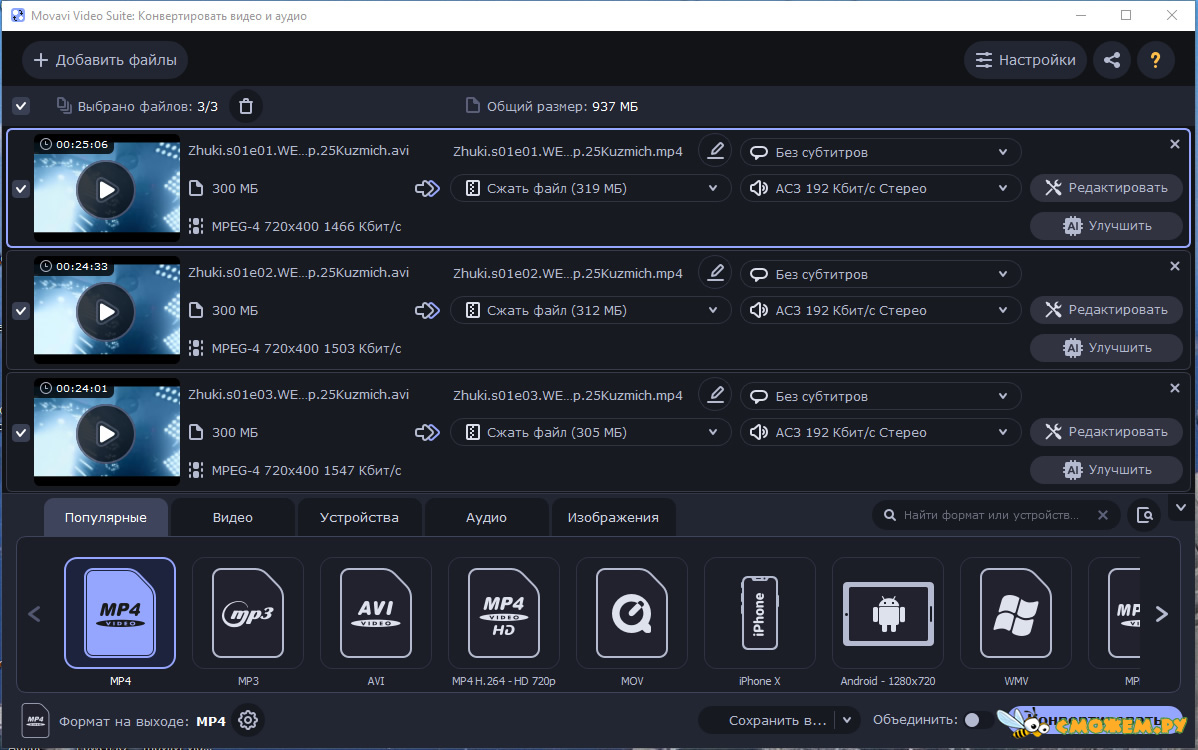Toggle the select-all files checkbox
This screenshot has width=1198, height=750.
(x=21, y=106)
